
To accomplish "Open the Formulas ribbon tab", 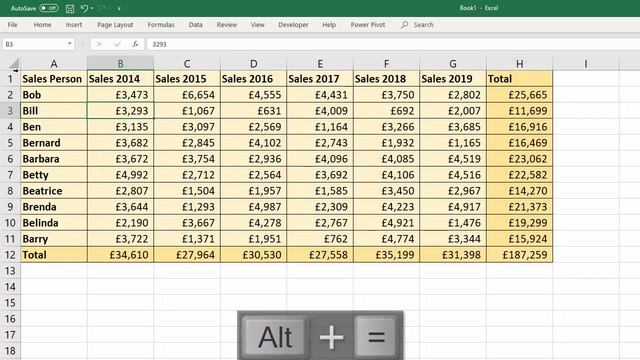I will pyautogui.click(x=161, y=24).
